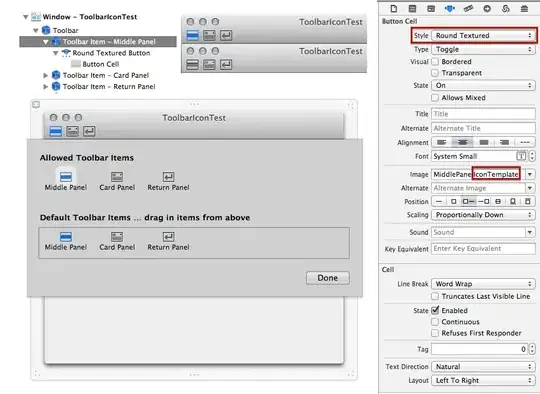Open the View Effects inspector tab

click(524, 9)
